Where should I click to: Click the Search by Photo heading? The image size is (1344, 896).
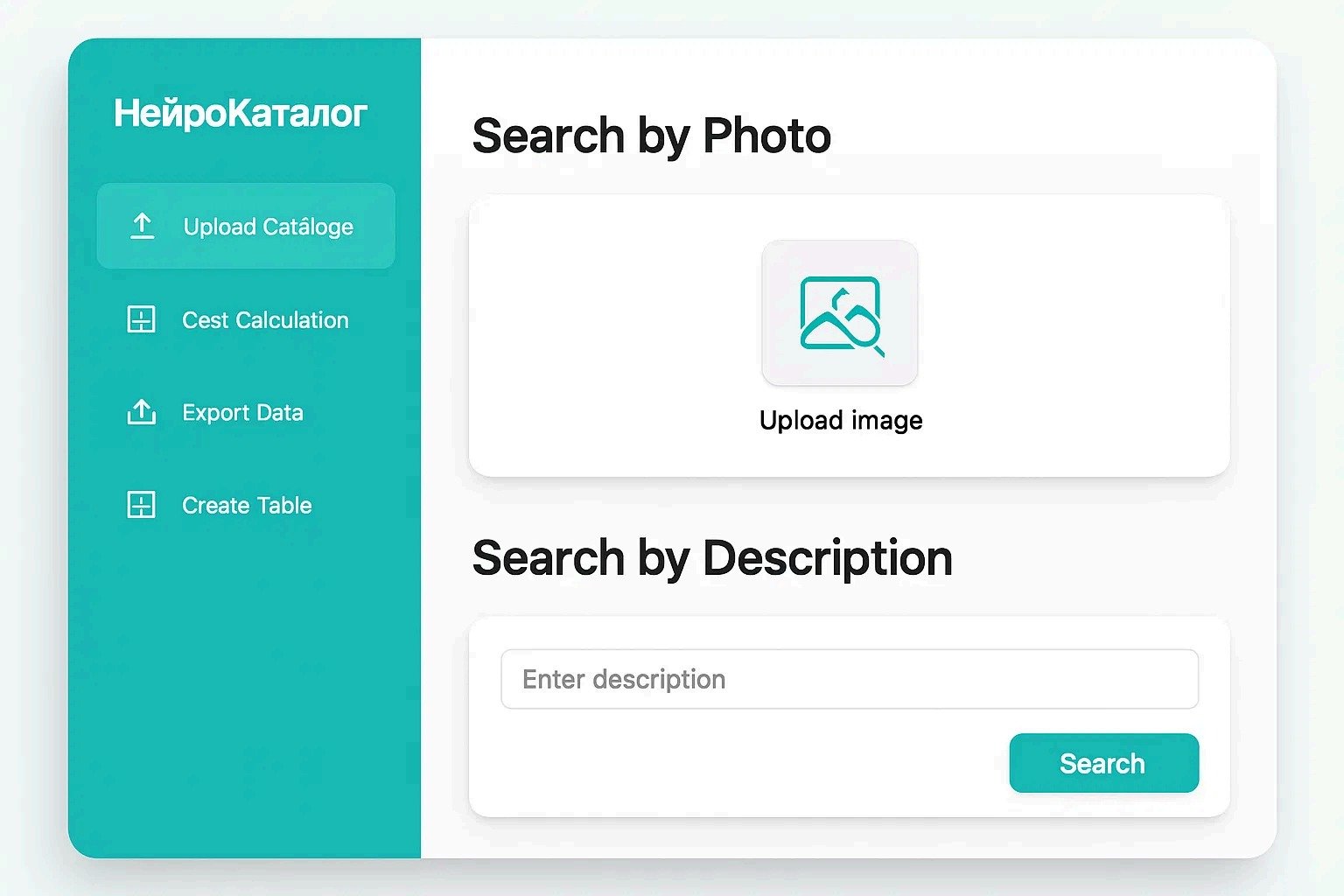coord(652,136)
